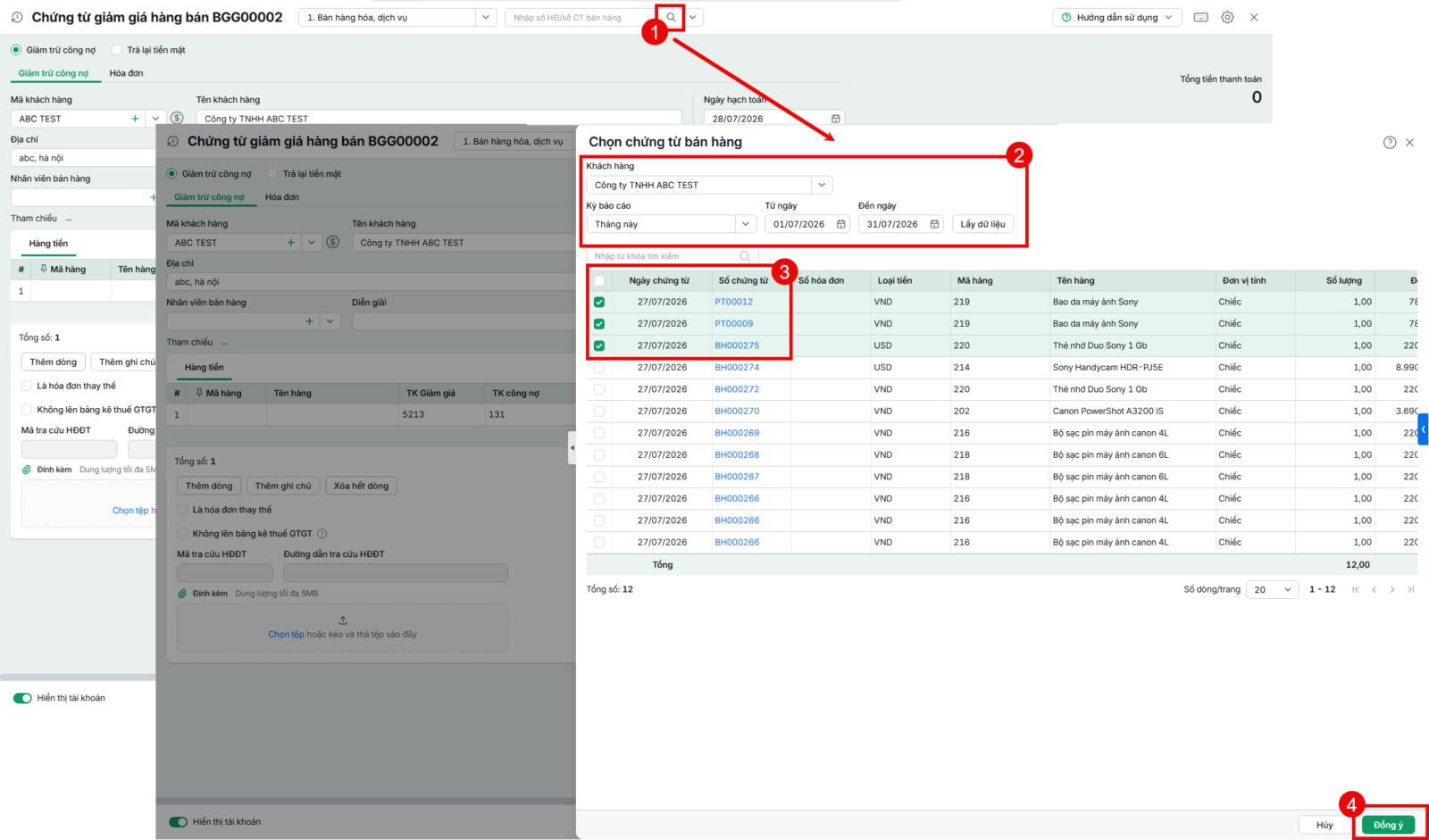Click the help icon beside Không lên bảng kê thuế GTGT
This screenshot has height=840, width=1429.
tap(322, 534)
